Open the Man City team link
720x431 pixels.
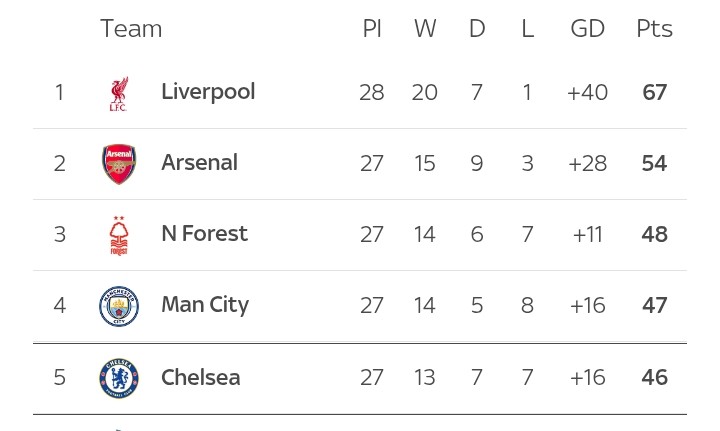(205, 305)
